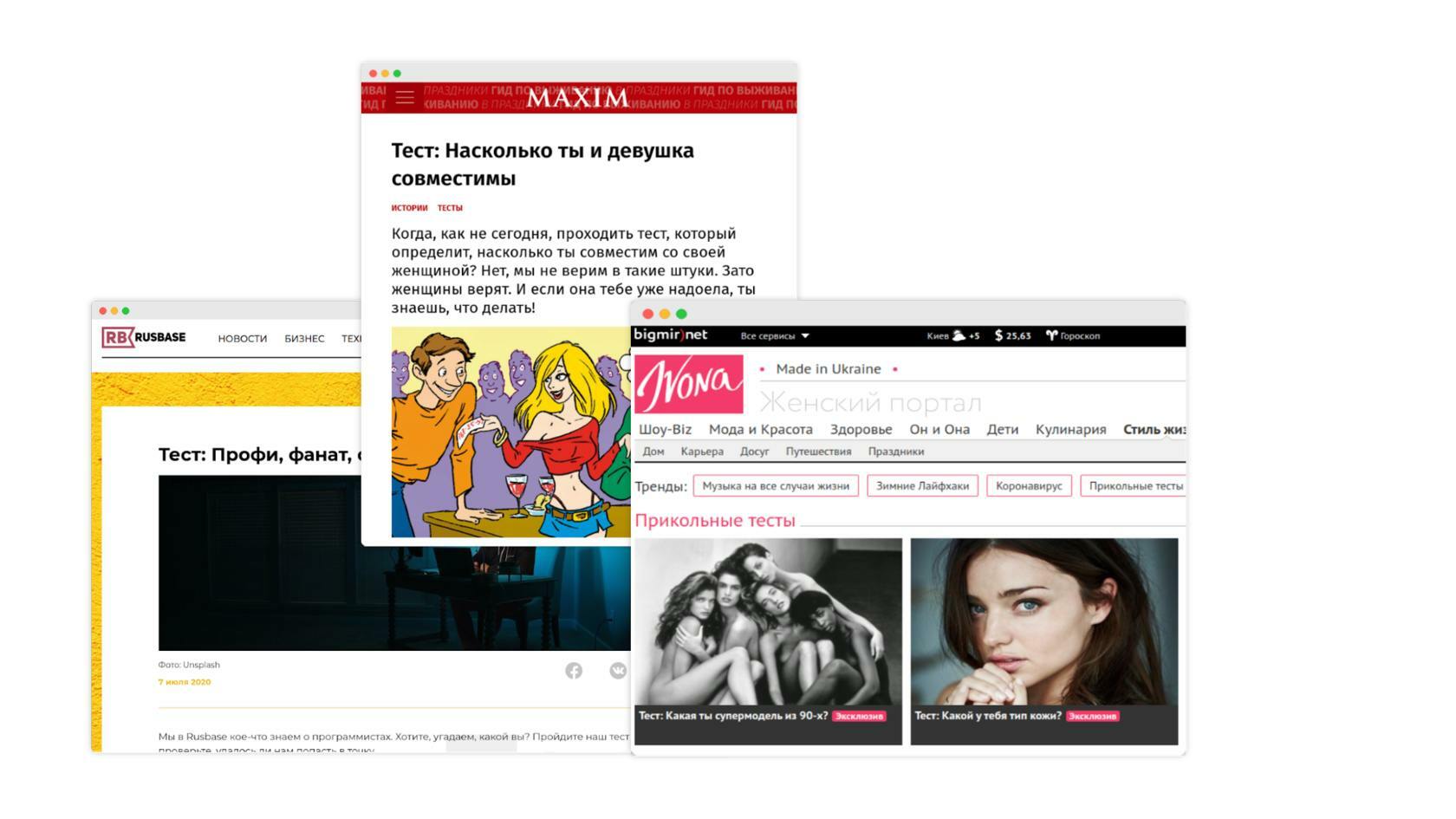Click the Rusbase headline Тест: Профи, фанат
1456x819 pixels.
click(259, 454)
